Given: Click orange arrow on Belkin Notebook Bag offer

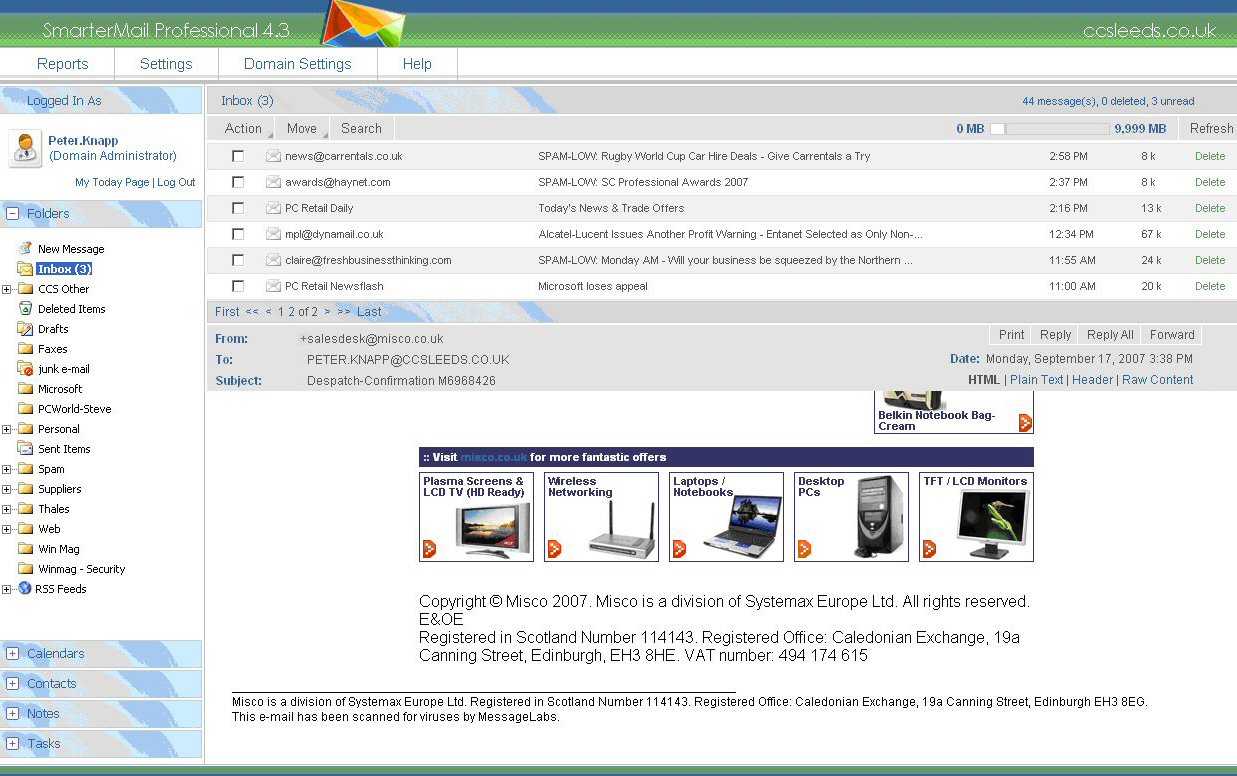Looking at the screenshot, I should 1025,423.
